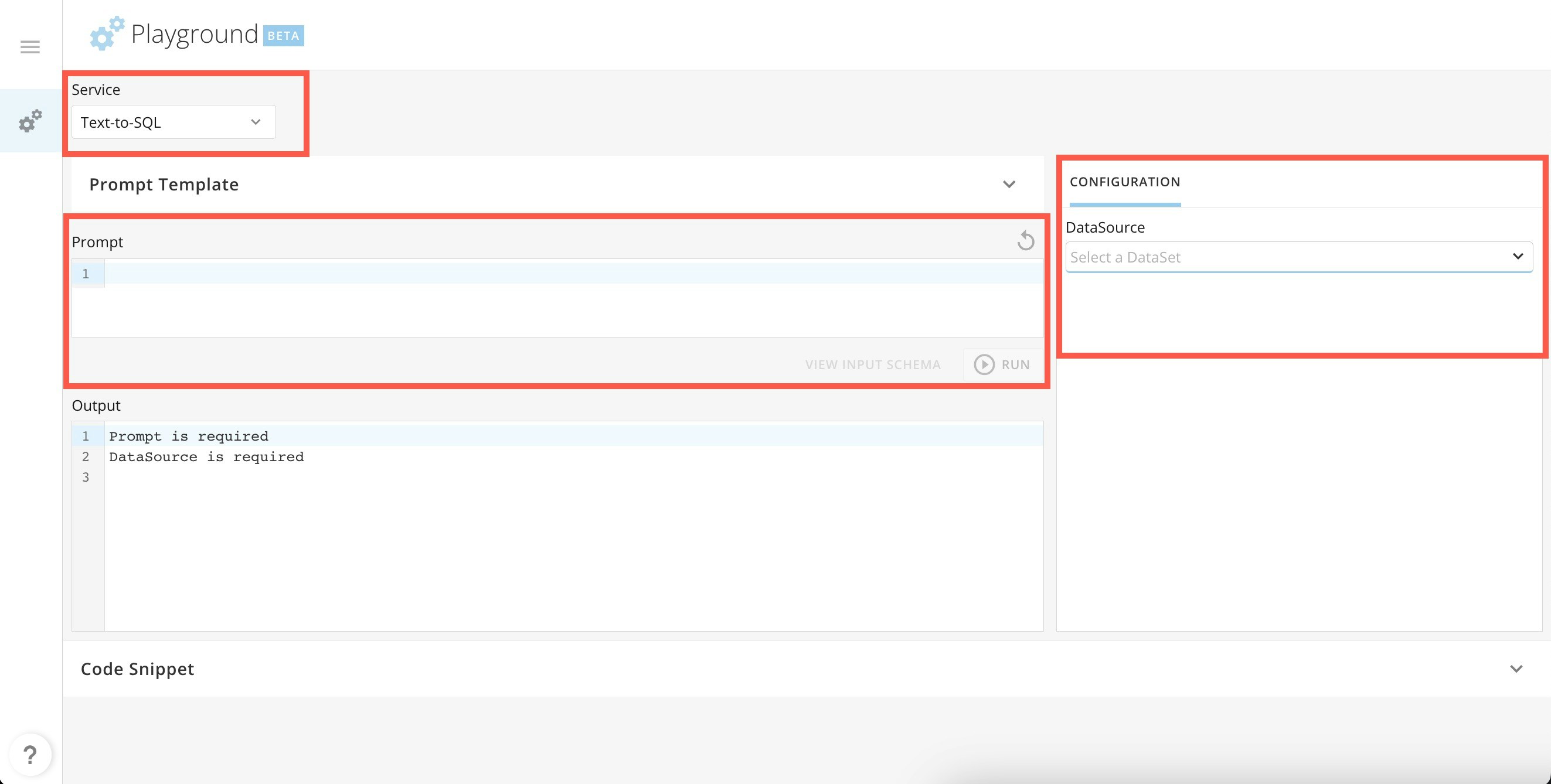The width and height of the screenshot is (1551, 784).
Task: Click the Playground logo gear icon
Action: (x=107, y=34)
